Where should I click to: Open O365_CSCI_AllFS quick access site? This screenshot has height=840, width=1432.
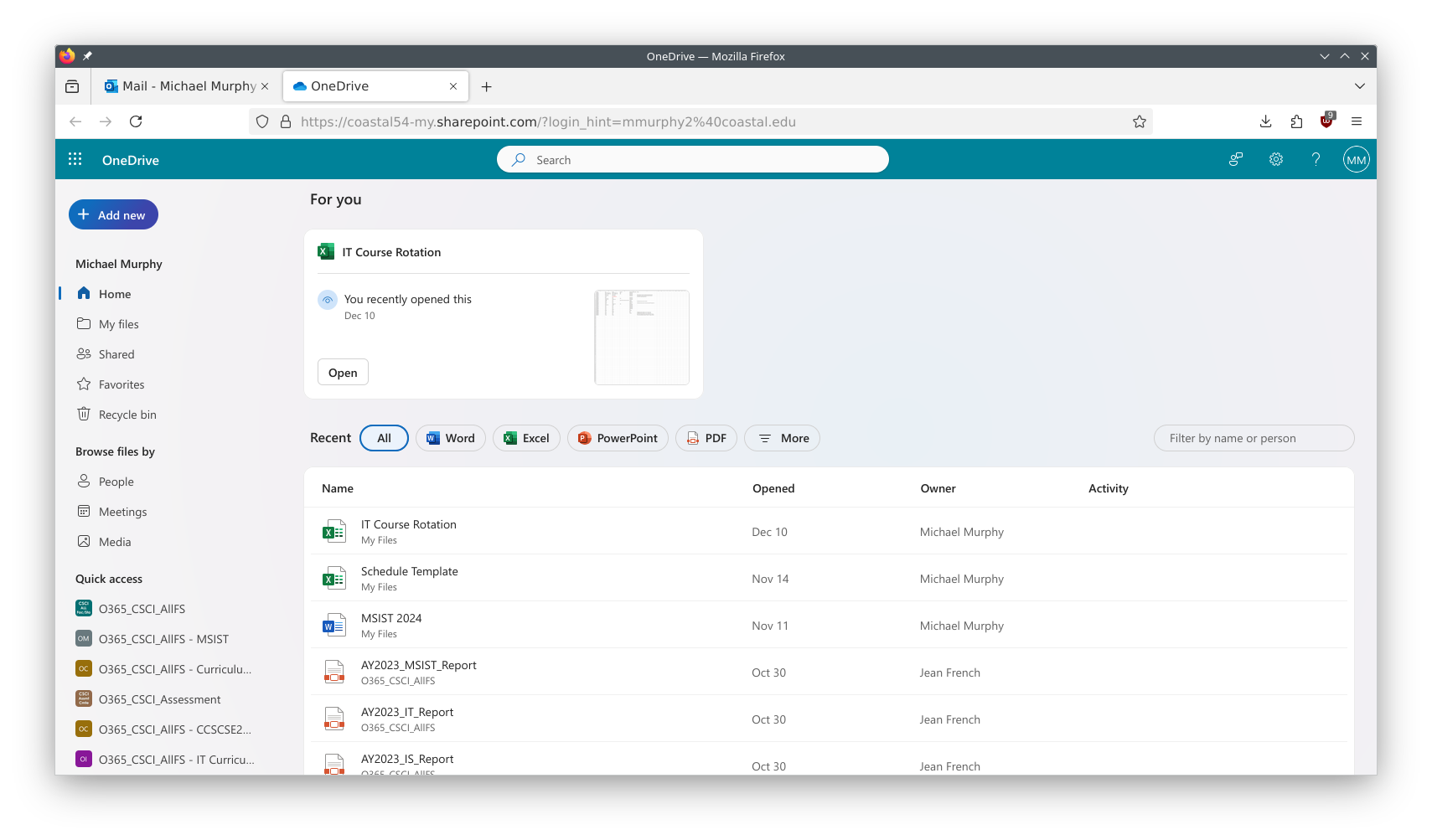131,609
